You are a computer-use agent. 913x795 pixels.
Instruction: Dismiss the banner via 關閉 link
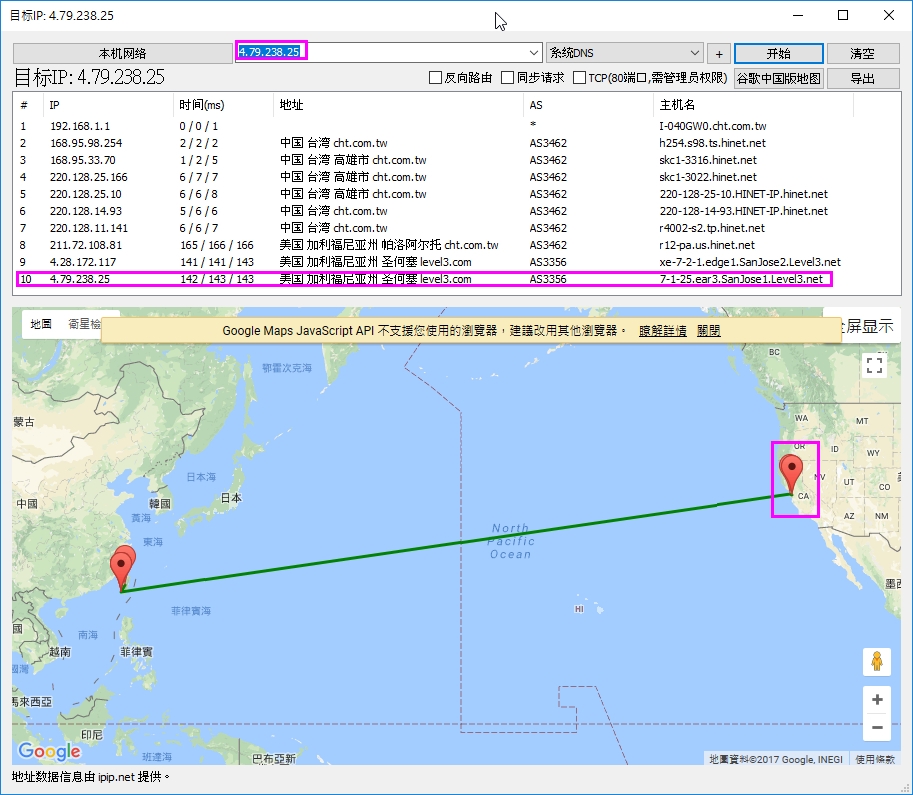pyautogui.click(x=709, y=331)
